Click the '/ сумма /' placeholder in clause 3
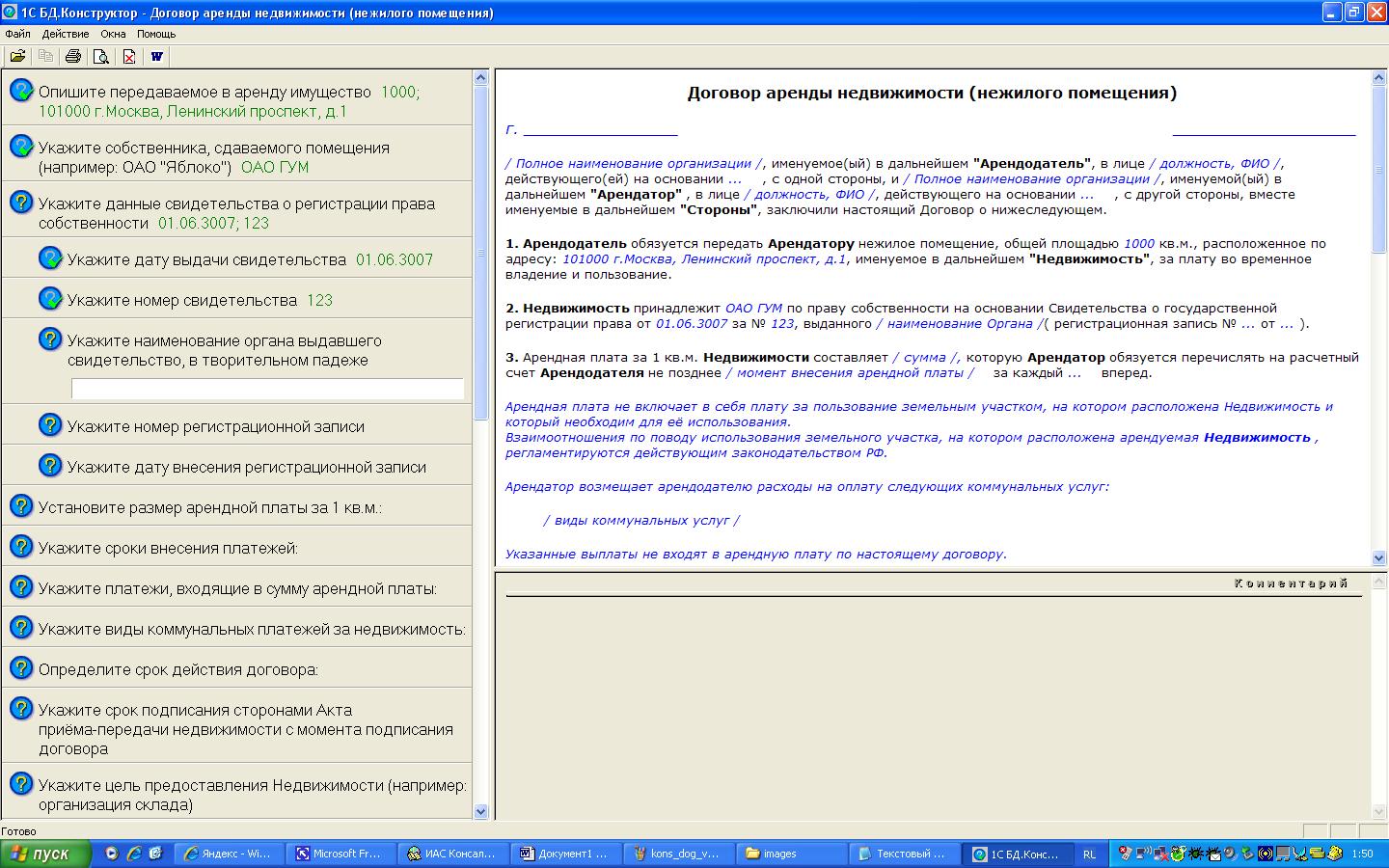This screenshot has width=1389, height=868. [x=925, y=357]
